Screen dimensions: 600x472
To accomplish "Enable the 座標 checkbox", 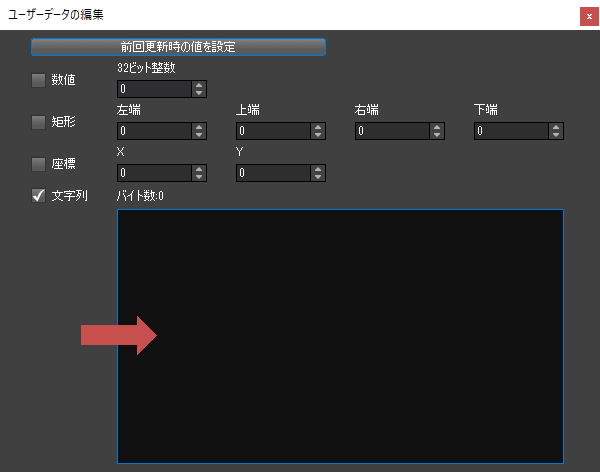I will (38, 164).
